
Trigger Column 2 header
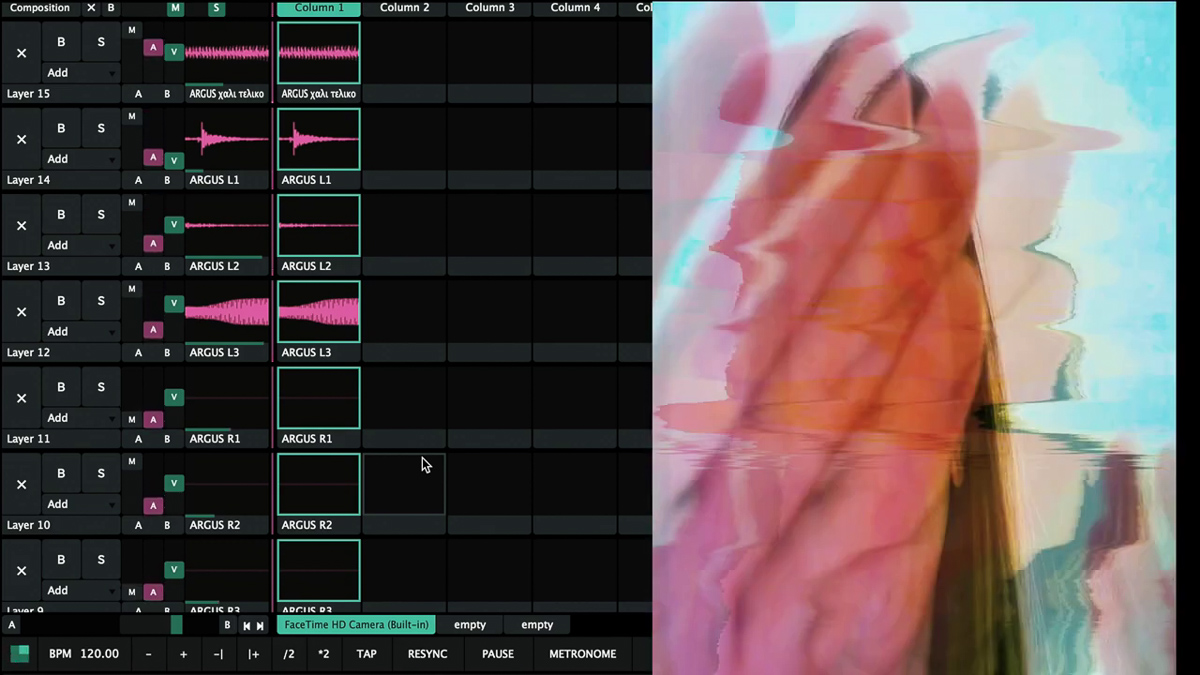404,8
